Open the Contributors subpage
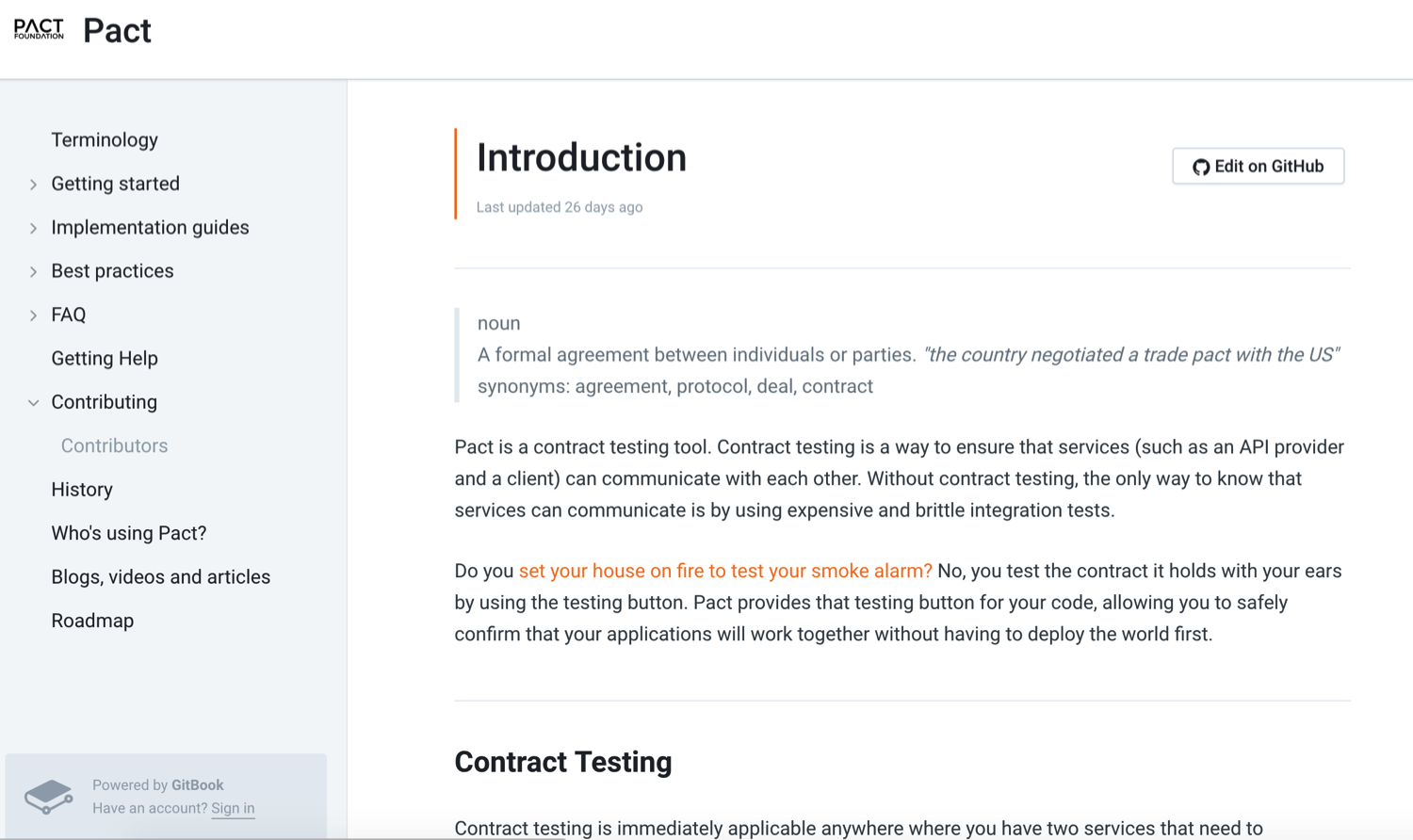1413x840 pixels. pos(114,446)
